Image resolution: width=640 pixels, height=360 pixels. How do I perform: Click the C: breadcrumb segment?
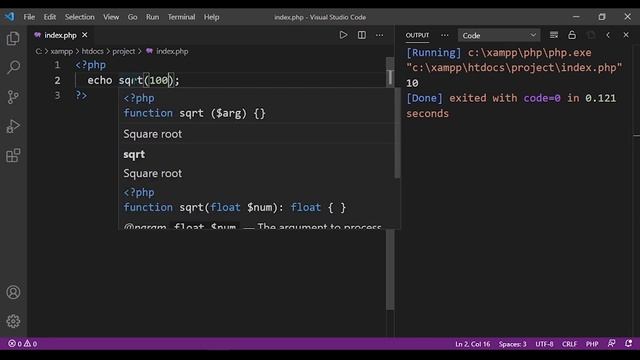[39, 51]
